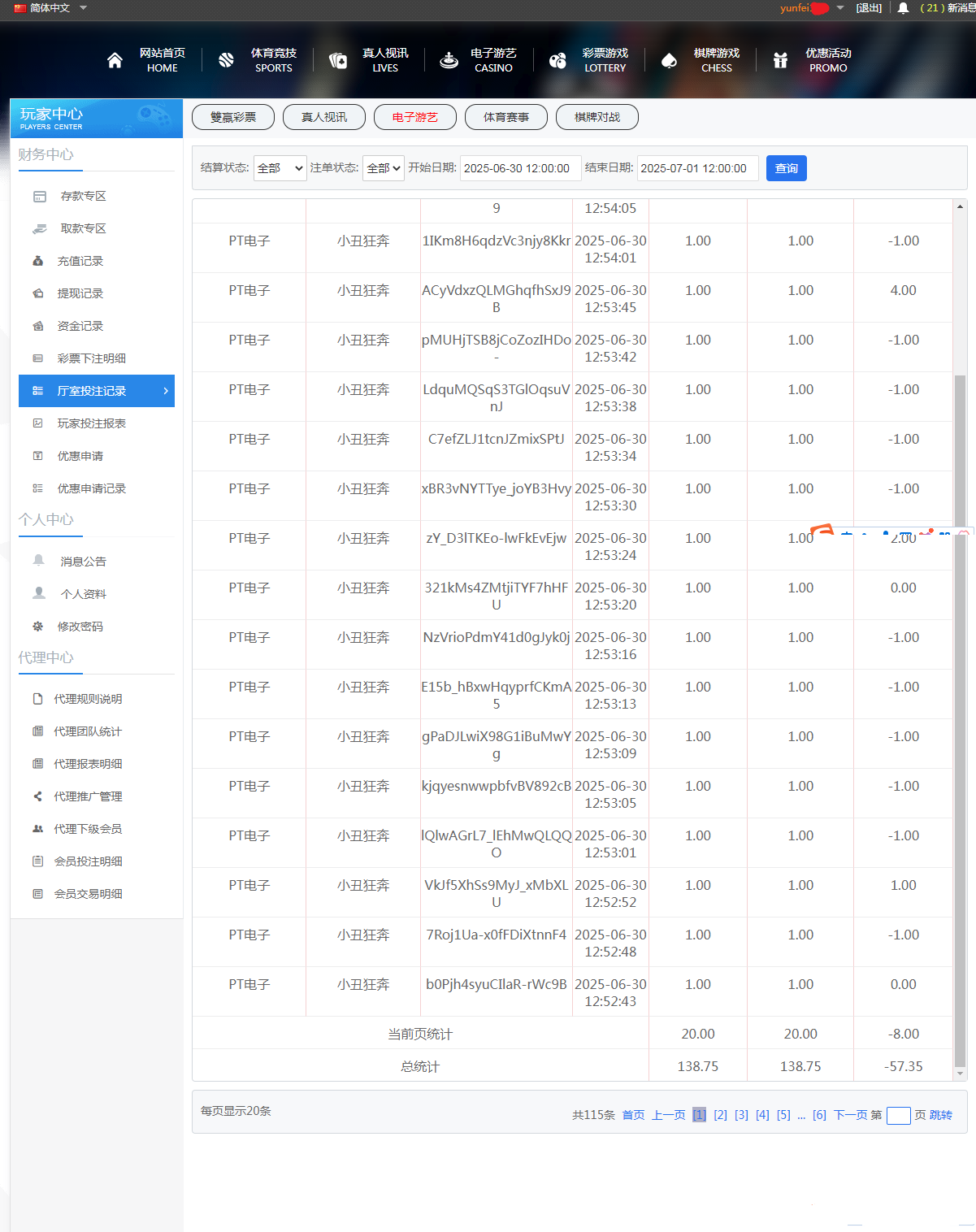This screenshot has width=976, height=1232.
Task: Open 充值记录 in the sidebar
Action: tap(80, 261)
